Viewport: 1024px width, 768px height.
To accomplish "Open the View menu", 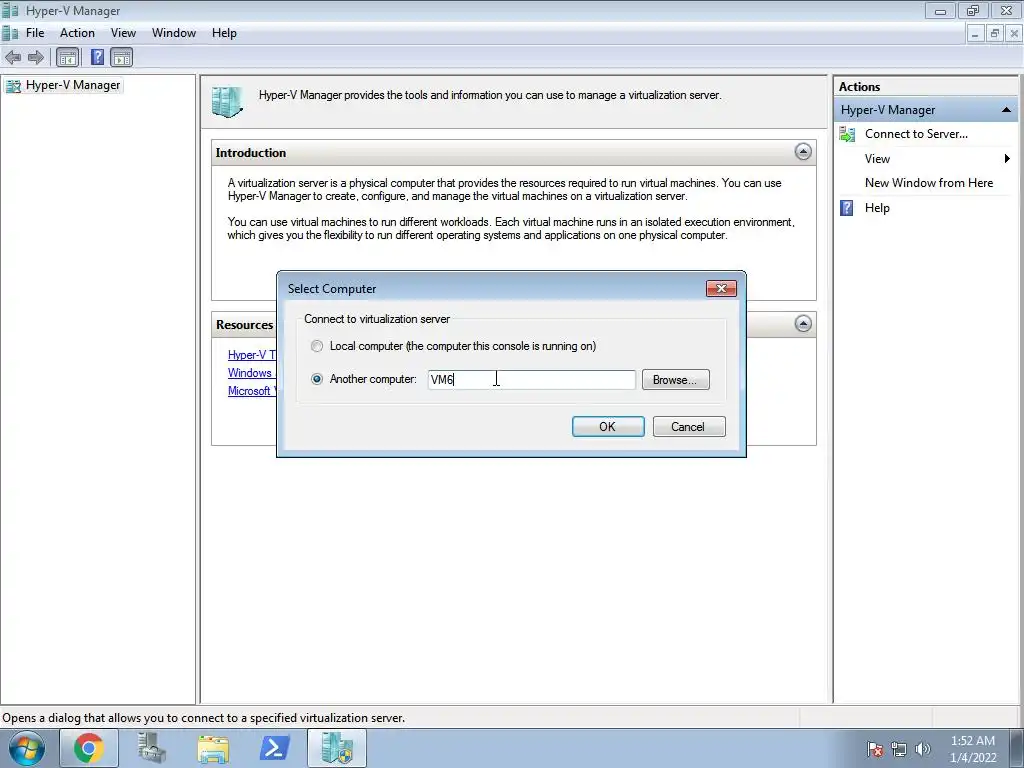I will pyautogui.click(x=123, y=33).
